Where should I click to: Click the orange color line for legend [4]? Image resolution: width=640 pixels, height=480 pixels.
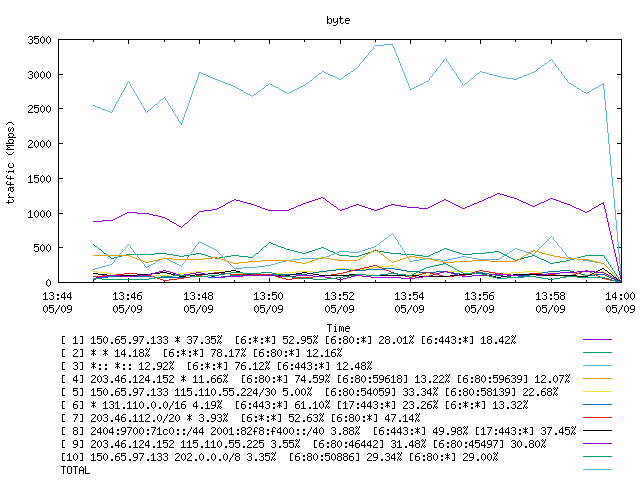tap(597, 379)
